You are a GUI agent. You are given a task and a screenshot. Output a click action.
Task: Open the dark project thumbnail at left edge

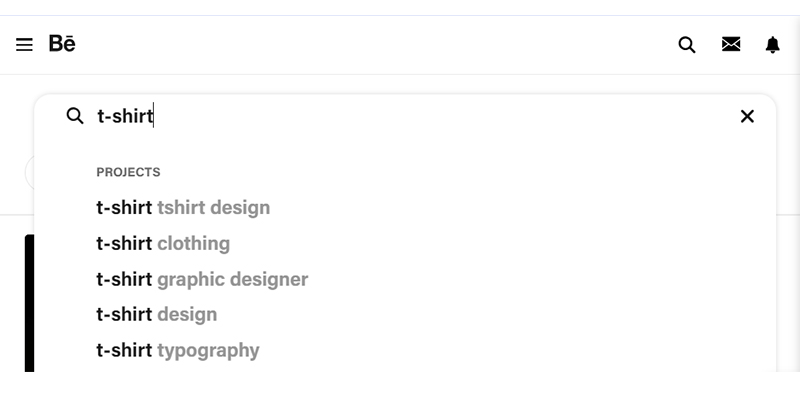[29, 300]
